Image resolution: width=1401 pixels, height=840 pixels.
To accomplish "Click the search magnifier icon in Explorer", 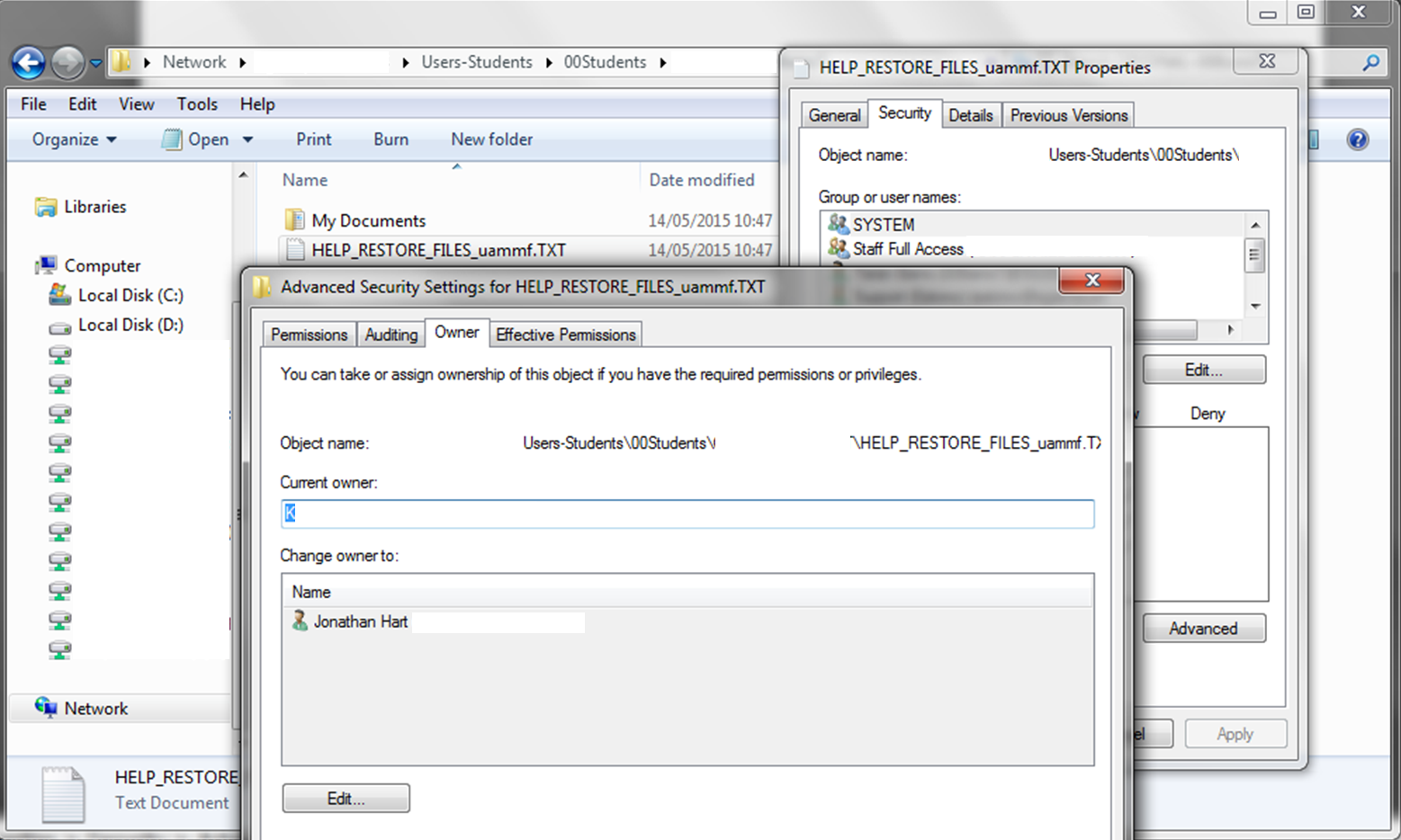I will pyautogui.click(x=1370, y=63).
